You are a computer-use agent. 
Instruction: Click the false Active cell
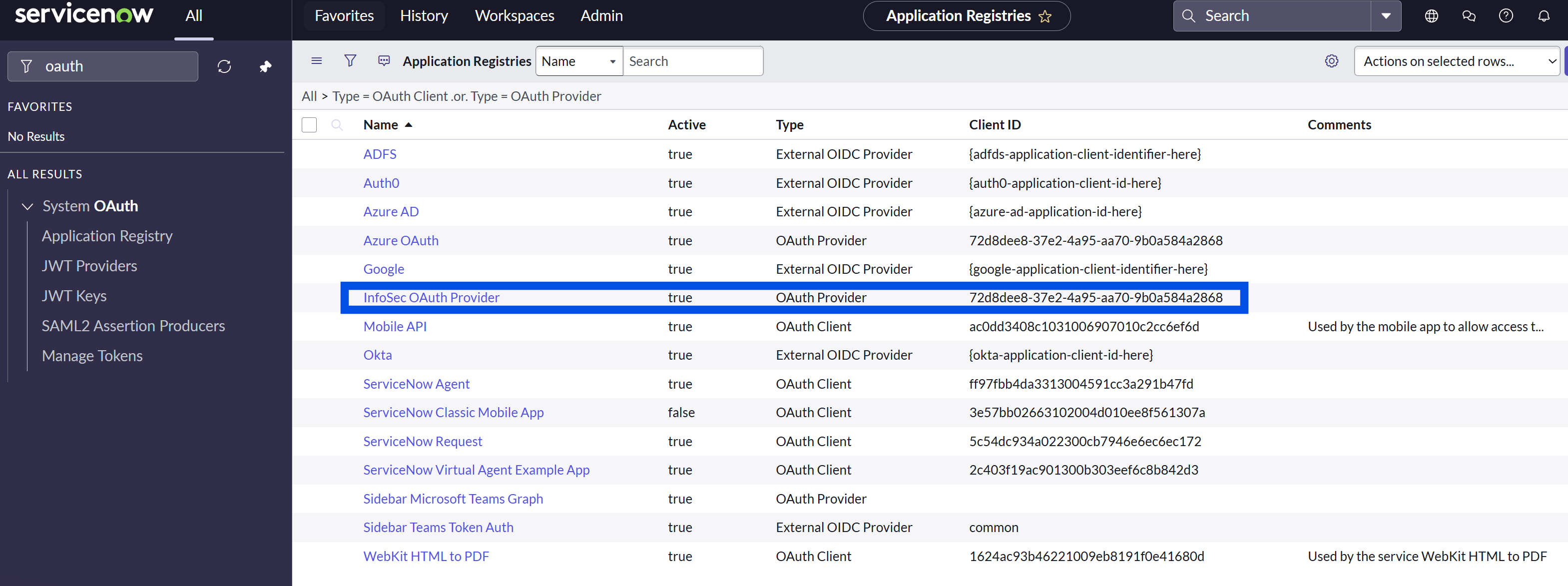coord(681,413)
